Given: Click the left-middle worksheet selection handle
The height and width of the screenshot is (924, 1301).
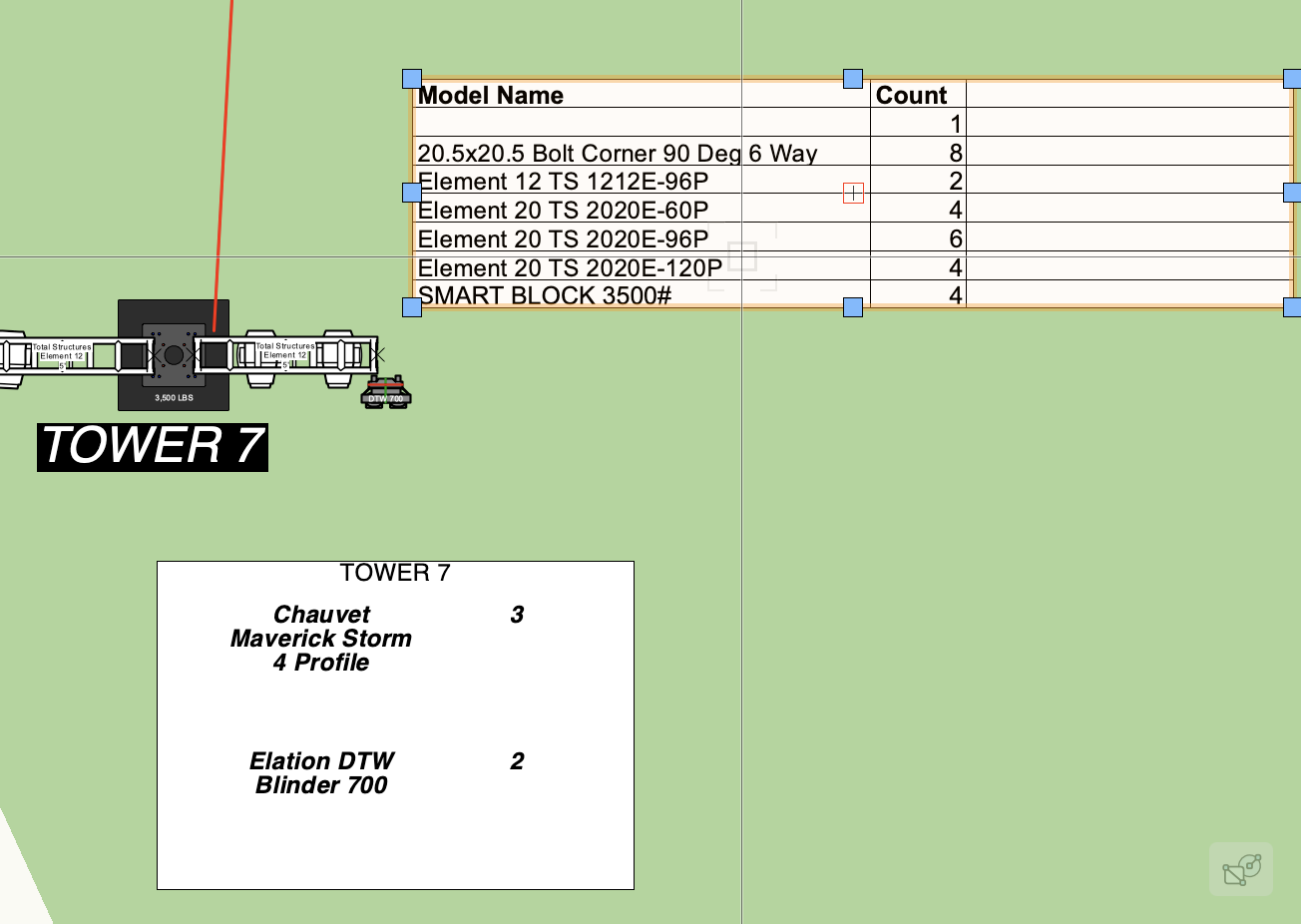Looking at the screenshot, I should (412, 193).
